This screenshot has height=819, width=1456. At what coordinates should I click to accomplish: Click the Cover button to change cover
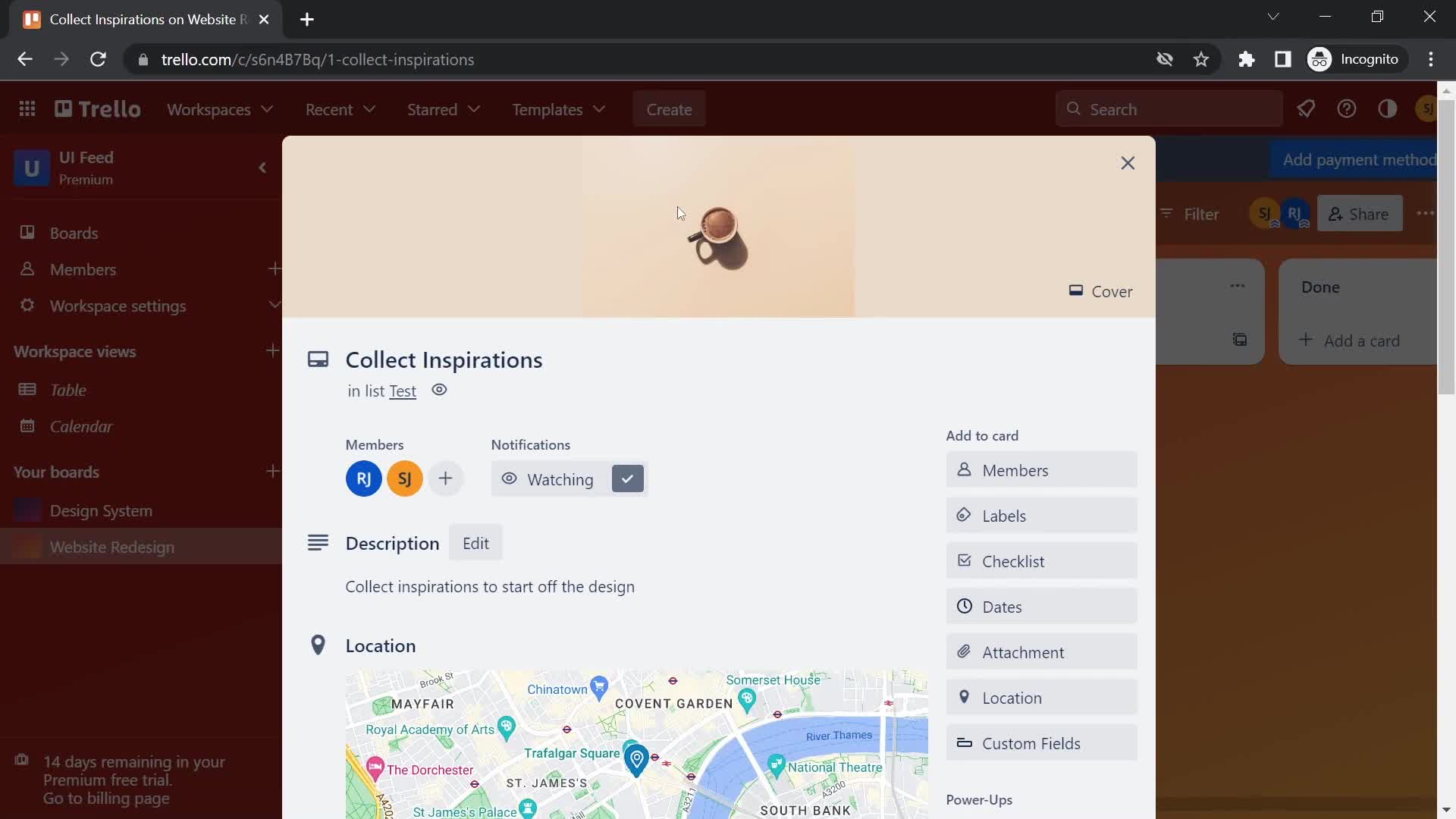pos(1098,290)
